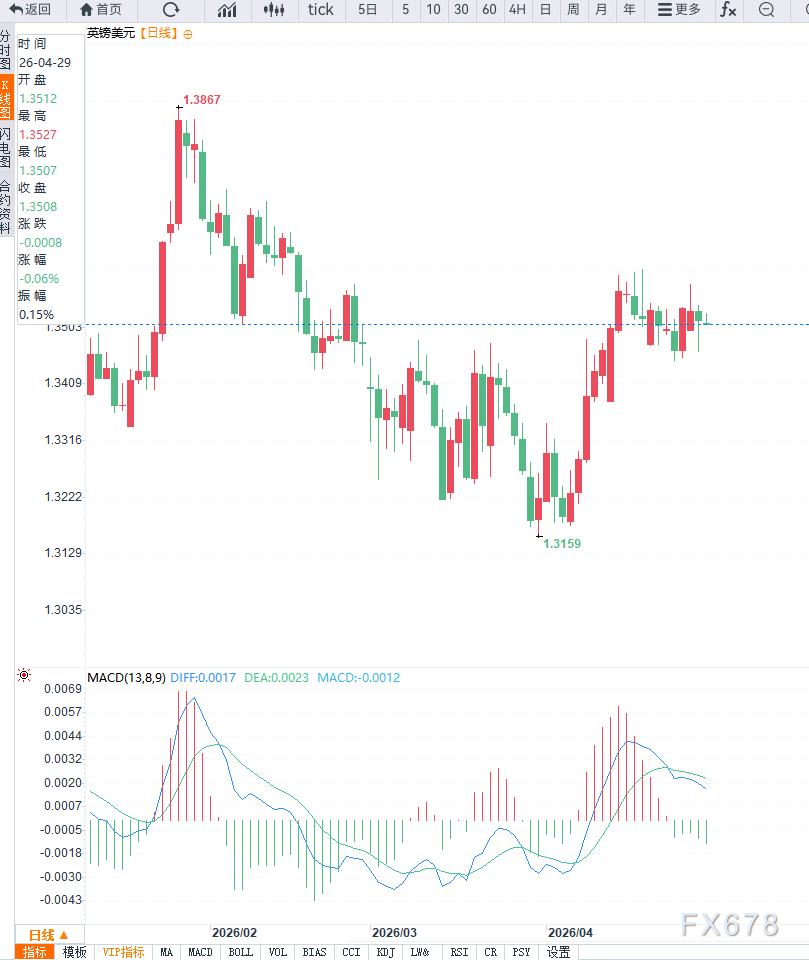Open the fx formula indicator tool
Image resolution: width=809 pixels, height=960 pixels.
[x=728, y=10]
